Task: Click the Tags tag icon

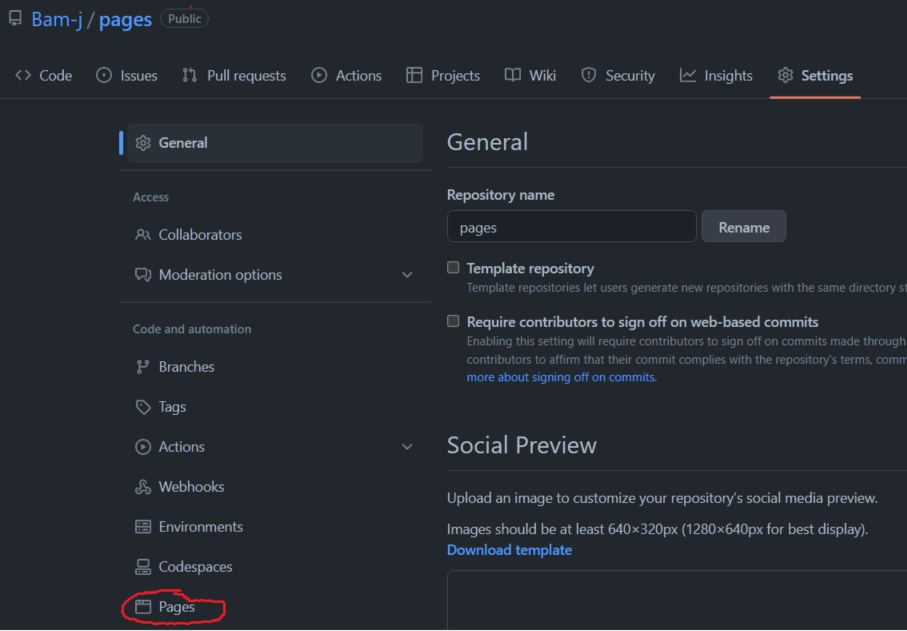Action: pos(143,407)
